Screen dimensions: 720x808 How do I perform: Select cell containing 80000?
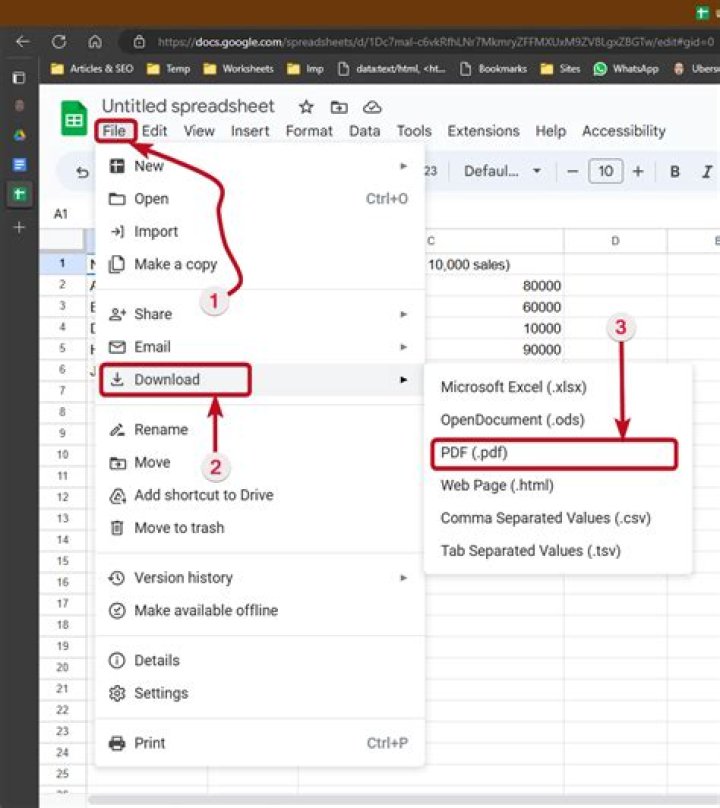click(x=495, y=286)
